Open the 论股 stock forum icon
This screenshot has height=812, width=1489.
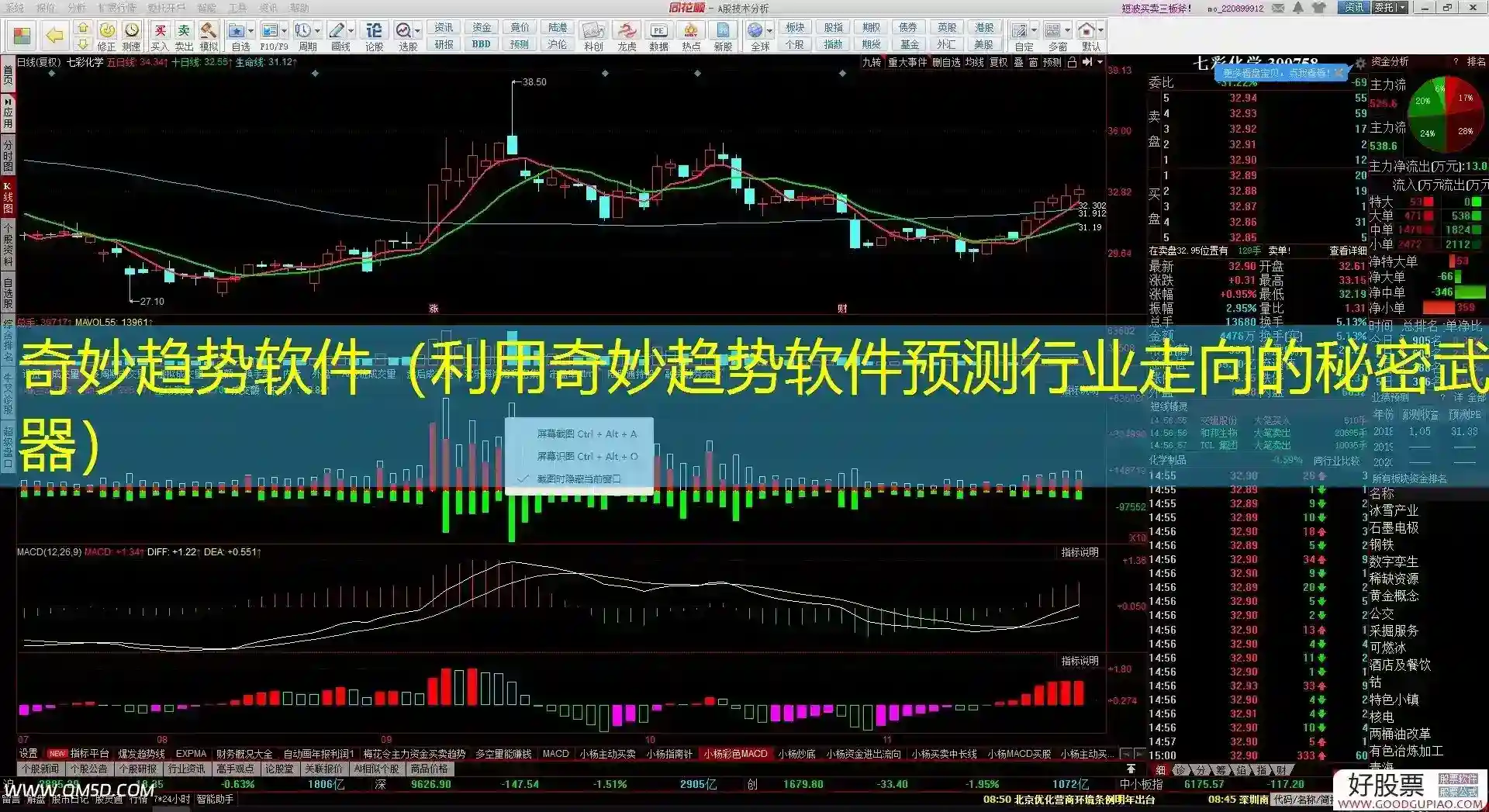coord(374,36)
